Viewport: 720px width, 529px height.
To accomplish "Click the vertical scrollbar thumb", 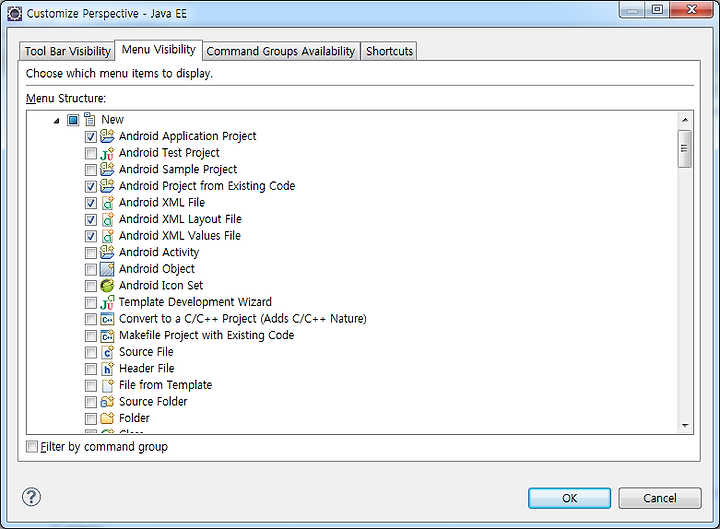I will point(685,149).
